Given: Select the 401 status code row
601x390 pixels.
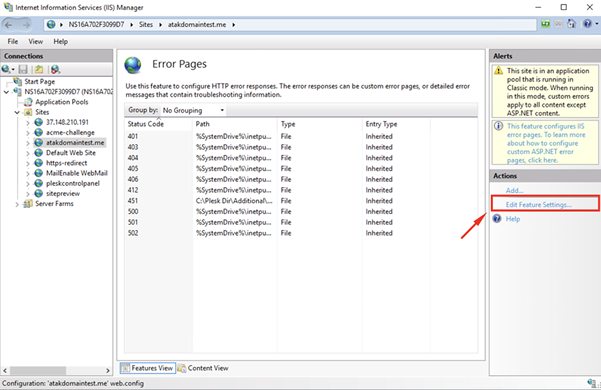Looking at the screenshot, I should (278, 136).
